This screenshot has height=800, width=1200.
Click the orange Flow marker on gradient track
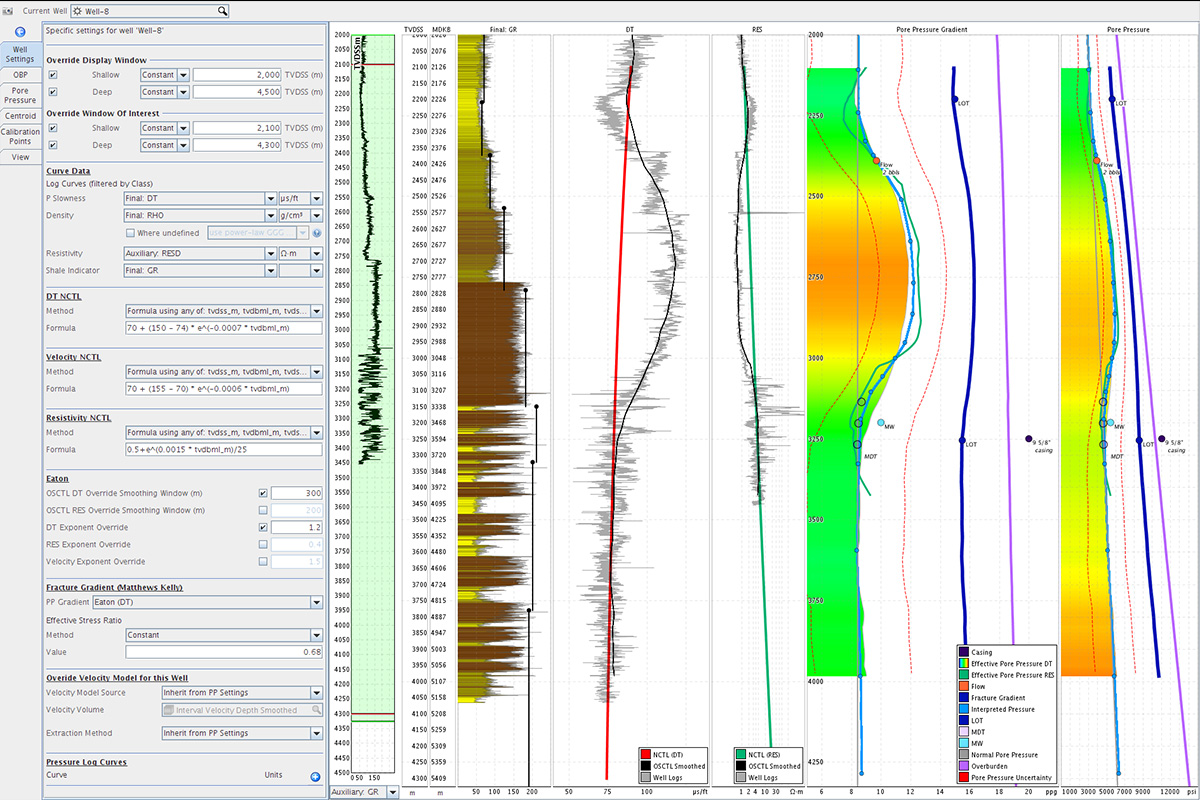pos(876,161)
